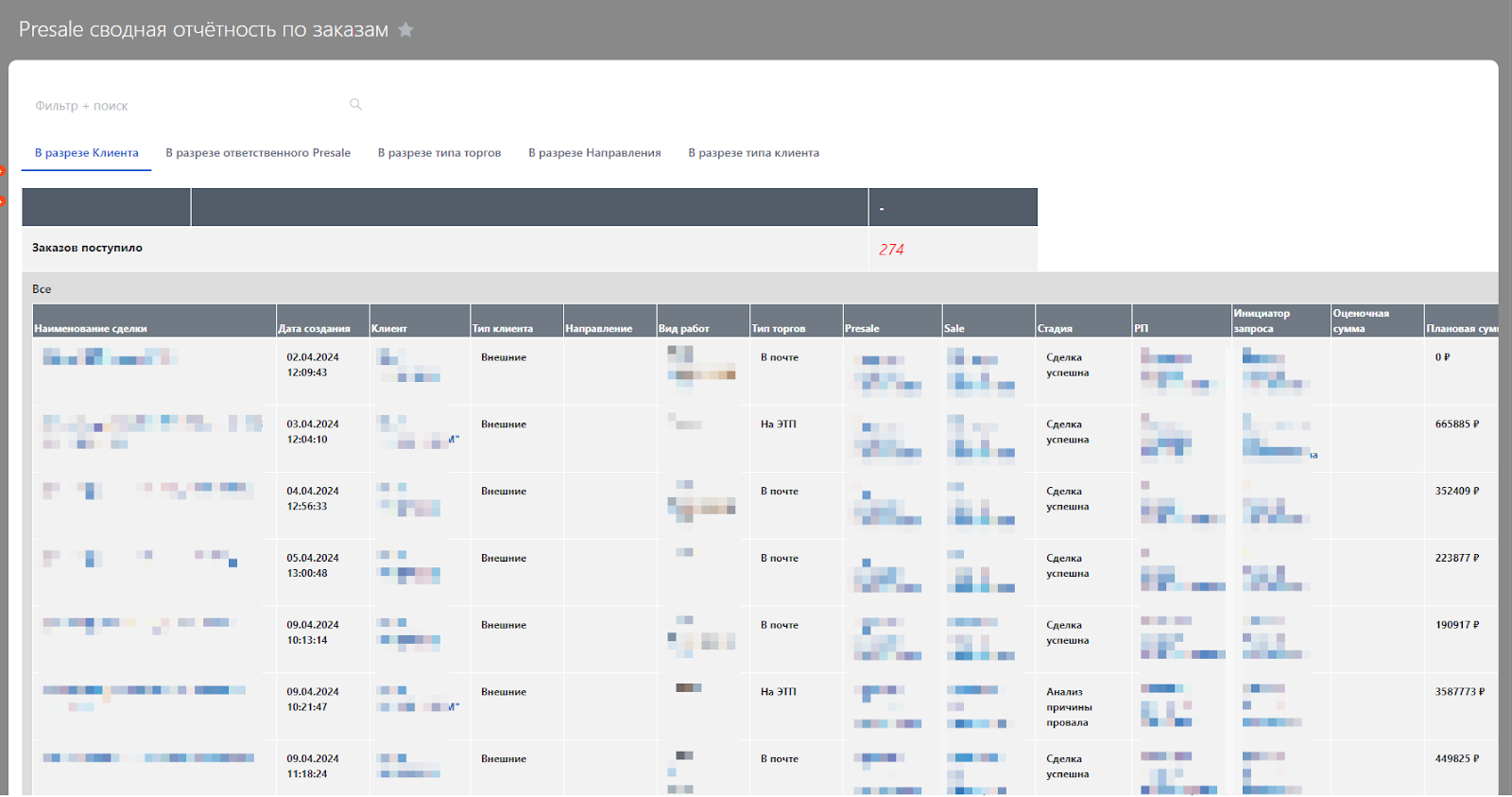The image size is (1512, 797).
Task: Sort by 'Наименование сделки' column header
Action: click(91, 329)
